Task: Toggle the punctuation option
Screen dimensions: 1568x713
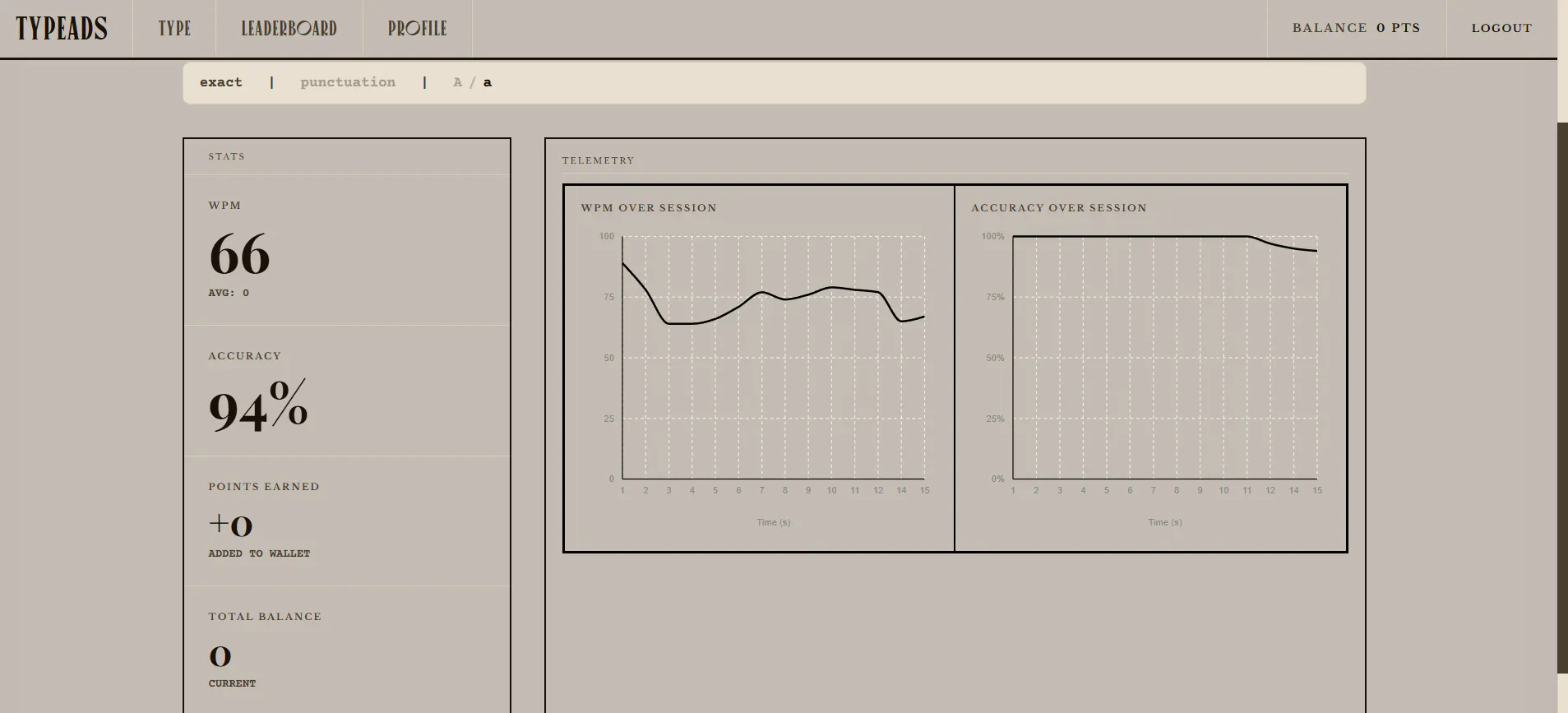Action: point(348,82)
